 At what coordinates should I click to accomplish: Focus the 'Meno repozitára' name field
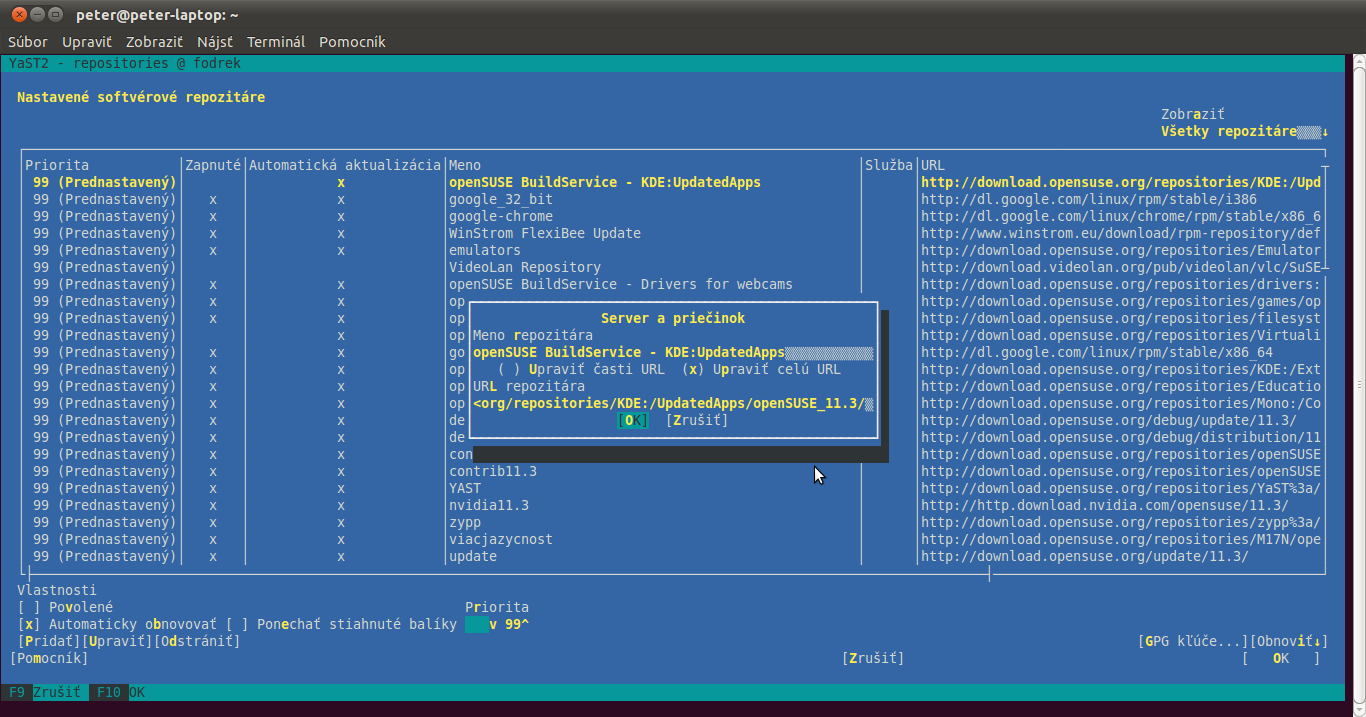pyautogui.click(x=673, y=353)
